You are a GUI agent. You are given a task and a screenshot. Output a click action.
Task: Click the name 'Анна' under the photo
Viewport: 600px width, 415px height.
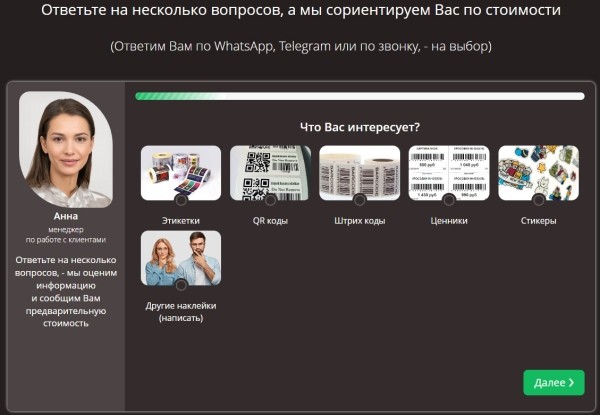point(66,216)
